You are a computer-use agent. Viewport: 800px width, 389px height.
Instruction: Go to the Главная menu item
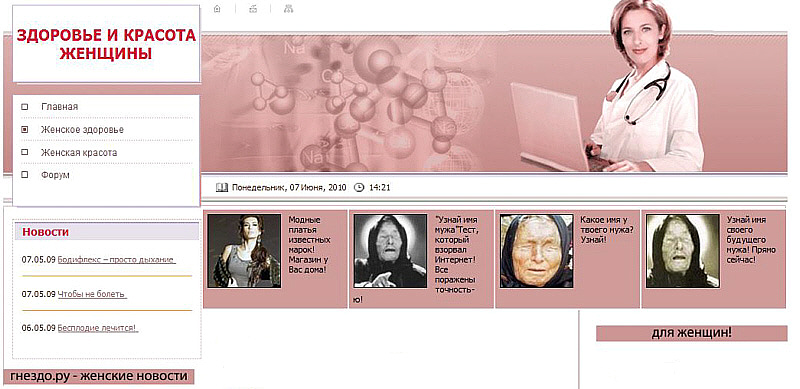click(60, 107)
